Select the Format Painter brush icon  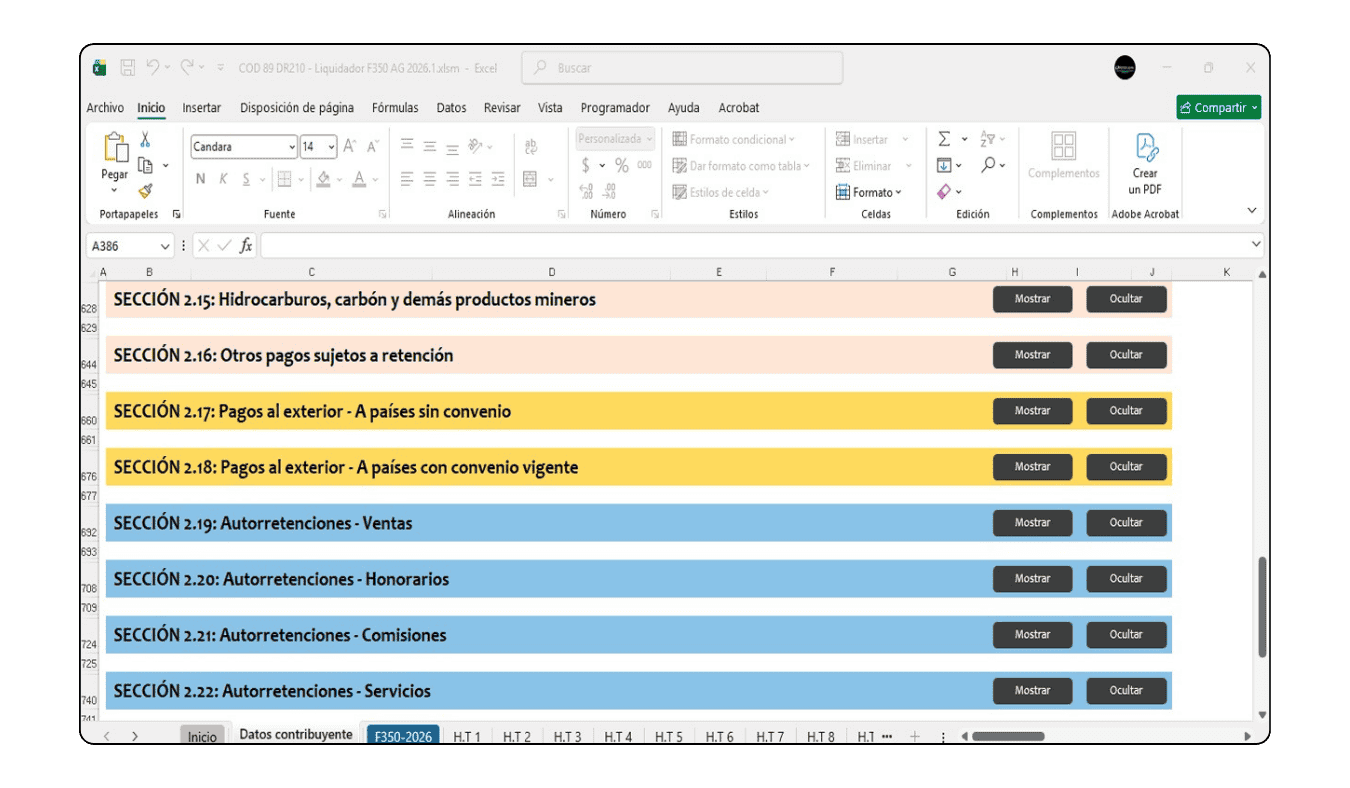145,191
